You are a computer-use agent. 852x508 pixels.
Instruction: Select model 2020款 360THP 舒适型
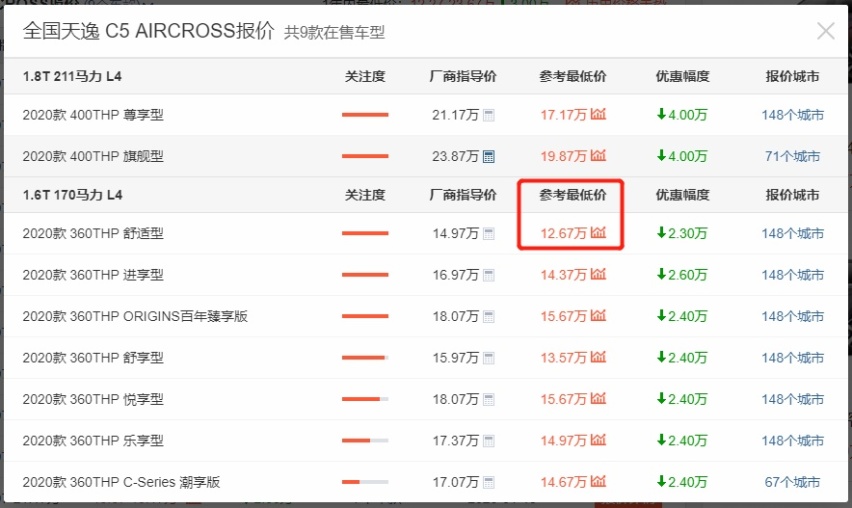click(x=93, y=234)
